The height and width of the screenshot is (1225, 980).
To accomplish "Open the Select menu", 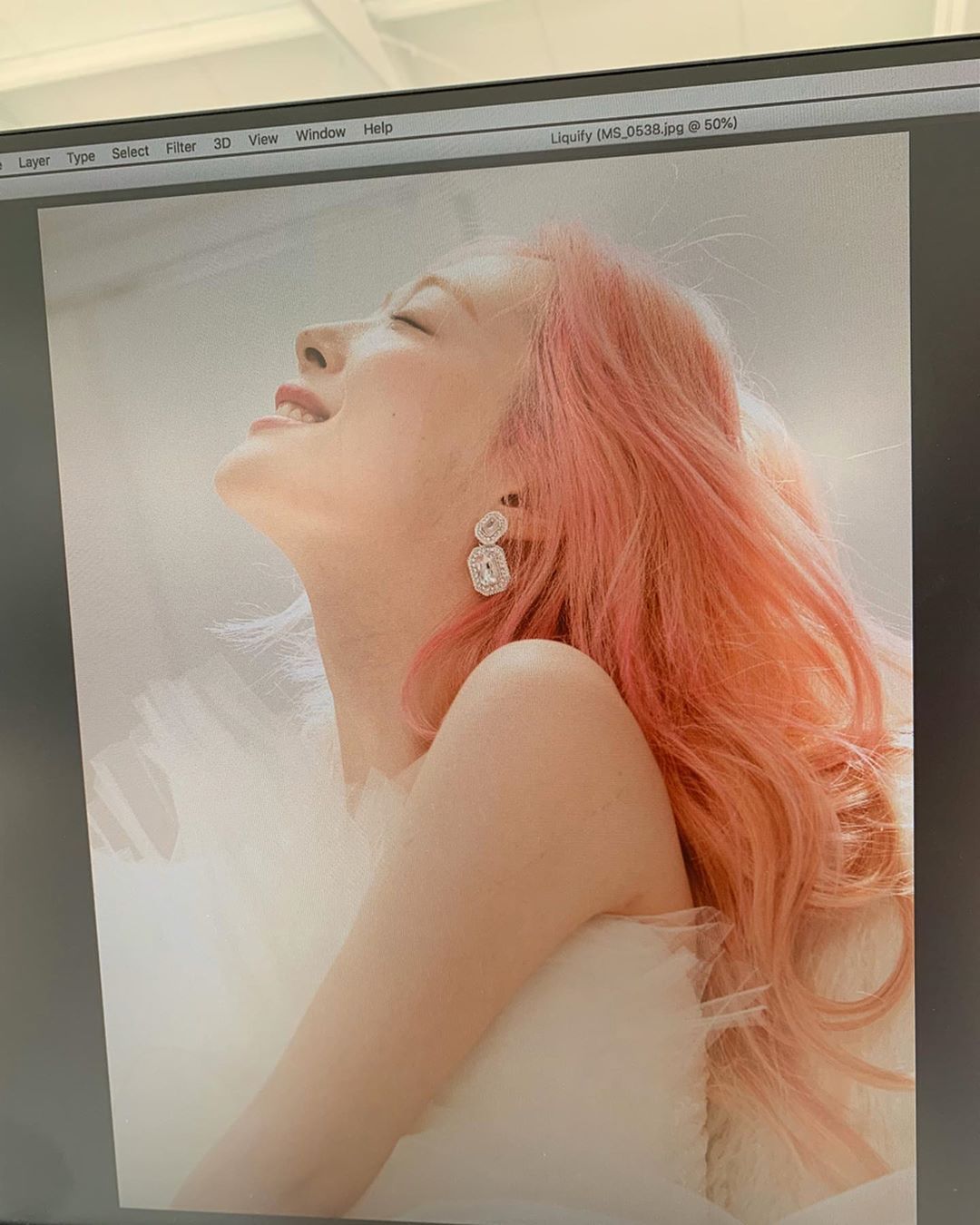I will pyautogui.click(x=130, y=152).
